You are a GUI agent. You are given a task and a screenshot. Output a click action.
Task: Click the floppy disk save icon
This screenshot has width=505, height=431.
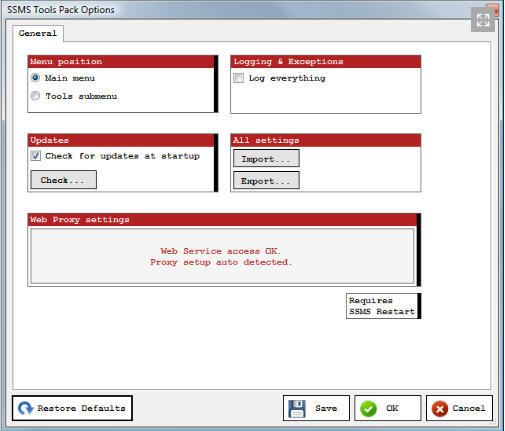pyautogui.click(x=297, y=408)
